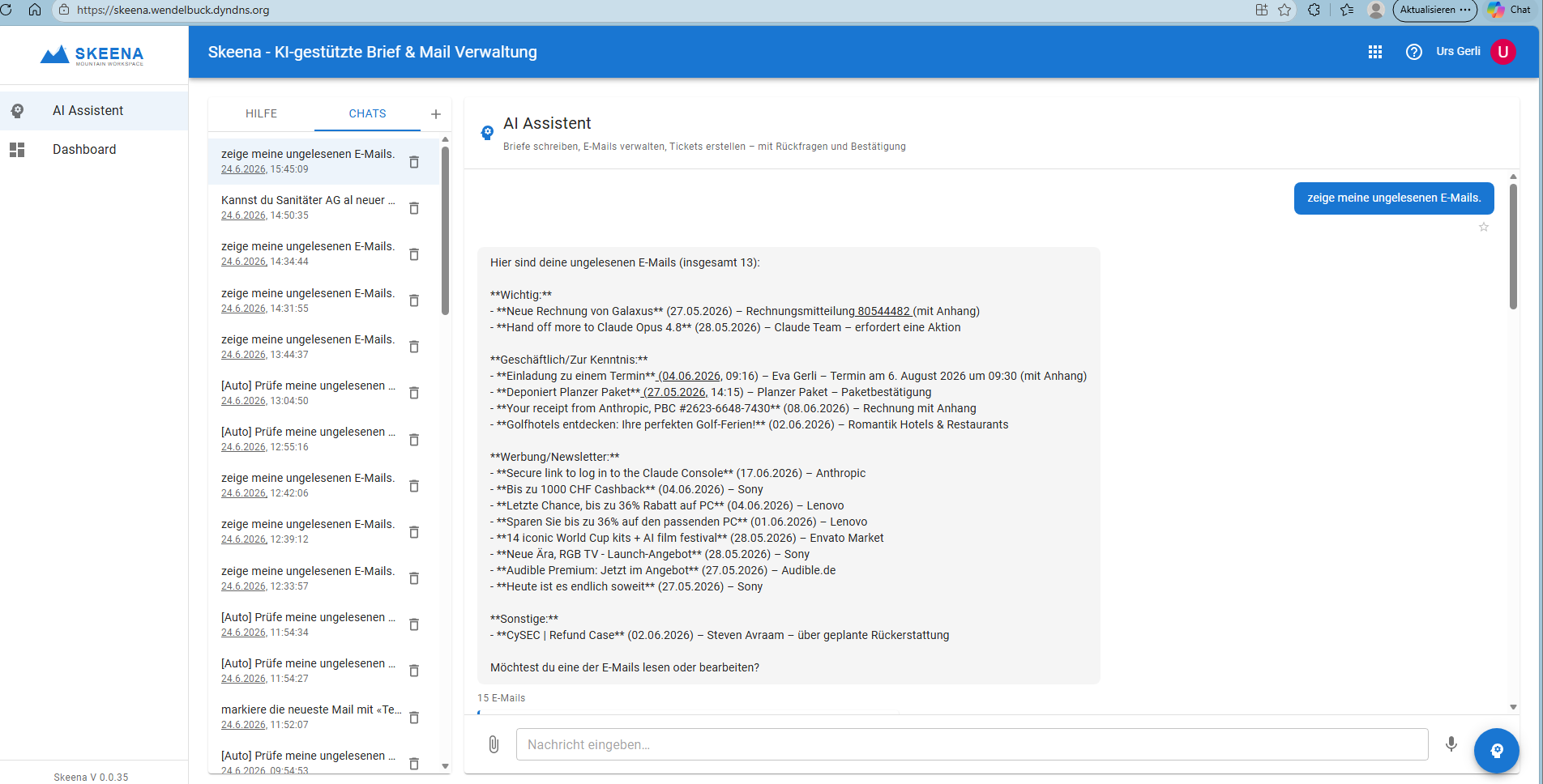Click the browser address bar URL

173,10
